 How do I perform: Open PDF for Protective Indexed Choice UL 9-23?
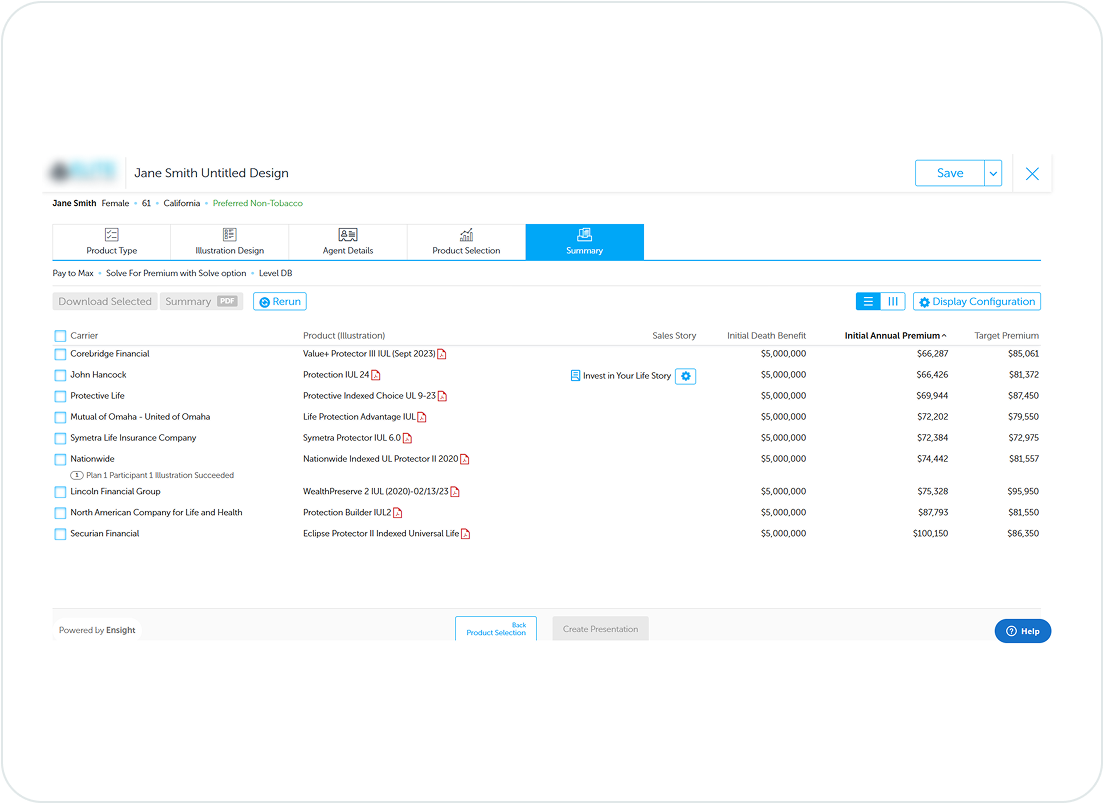442,397
